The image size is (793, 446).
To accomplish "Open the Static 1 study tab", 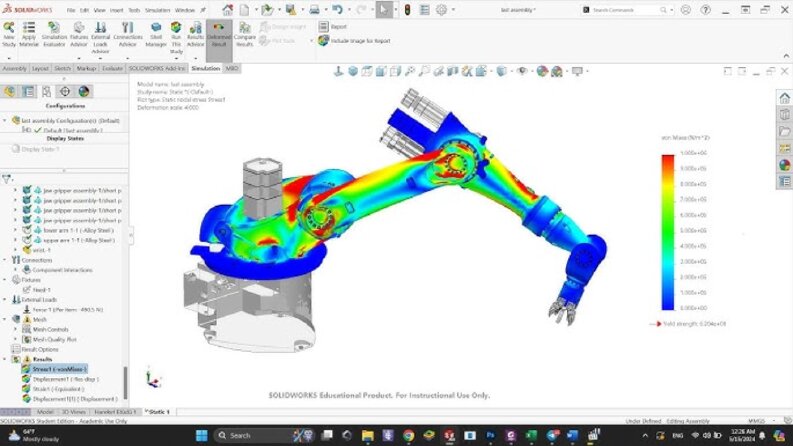I will click(x=158, y=412).
